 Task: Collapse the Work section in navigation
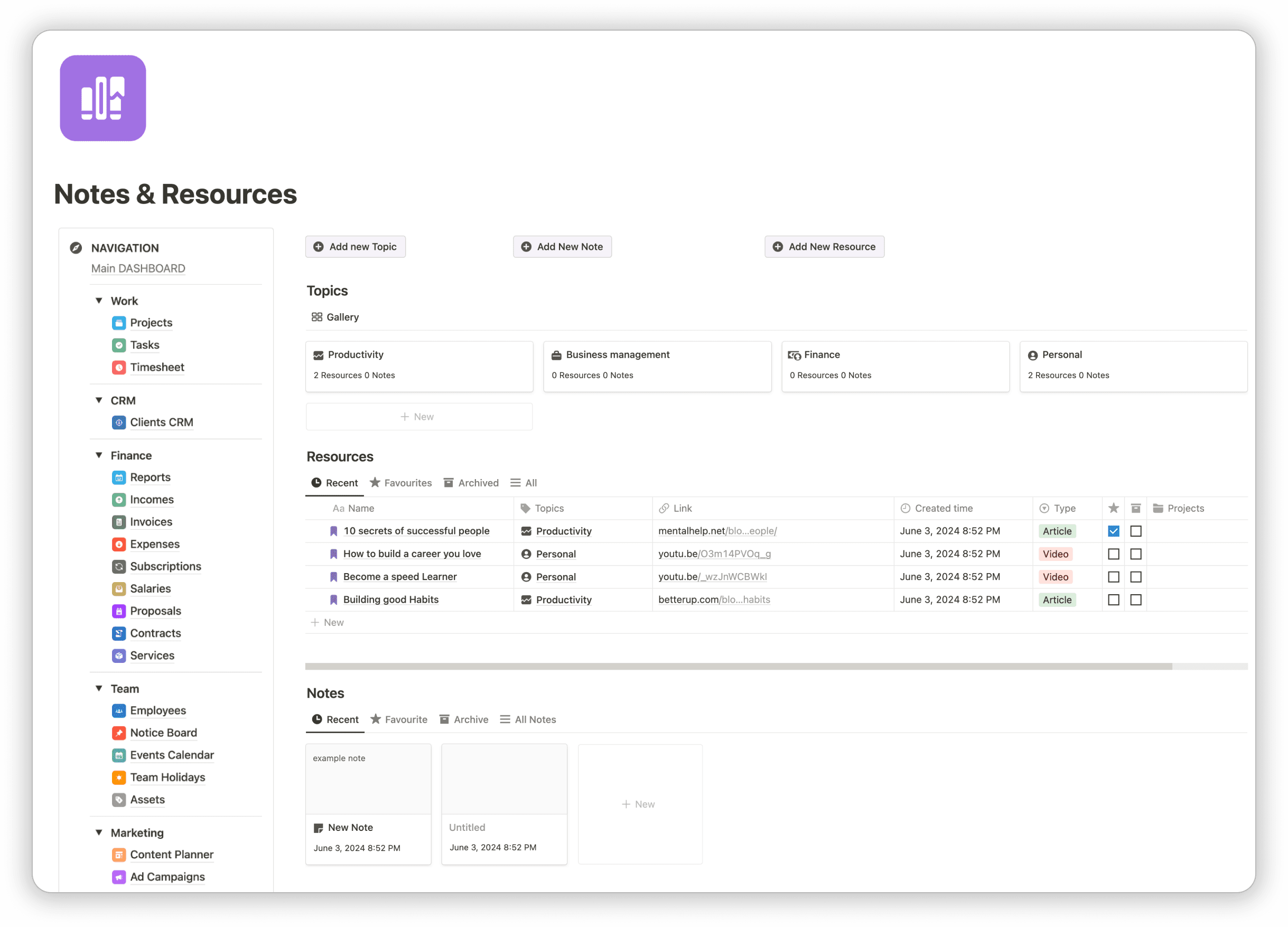(99, 301)
